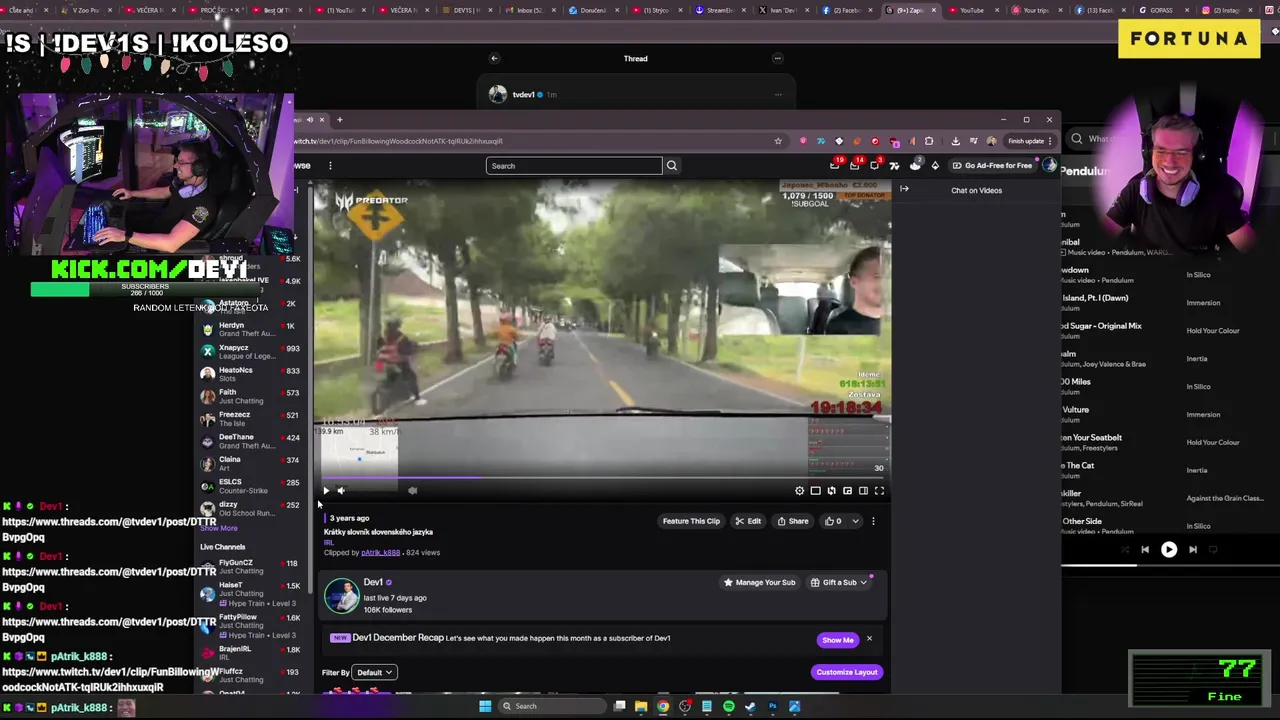1280x720 pixels.
Task: Open clip more options three dots
Action: point(873,521)
